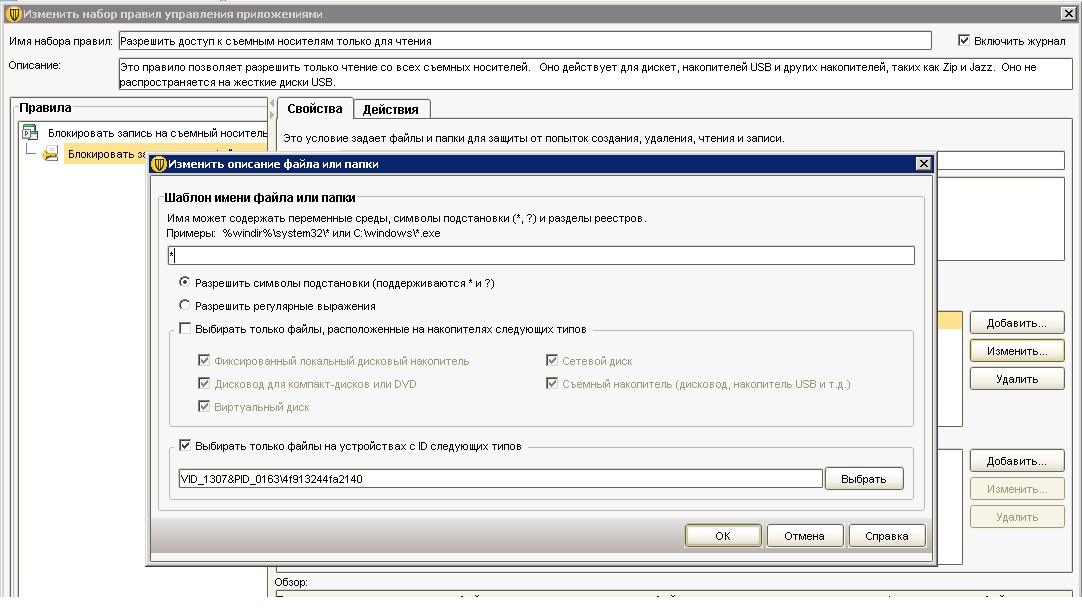Switch to the 'Действия' tab

click(391, 110)
